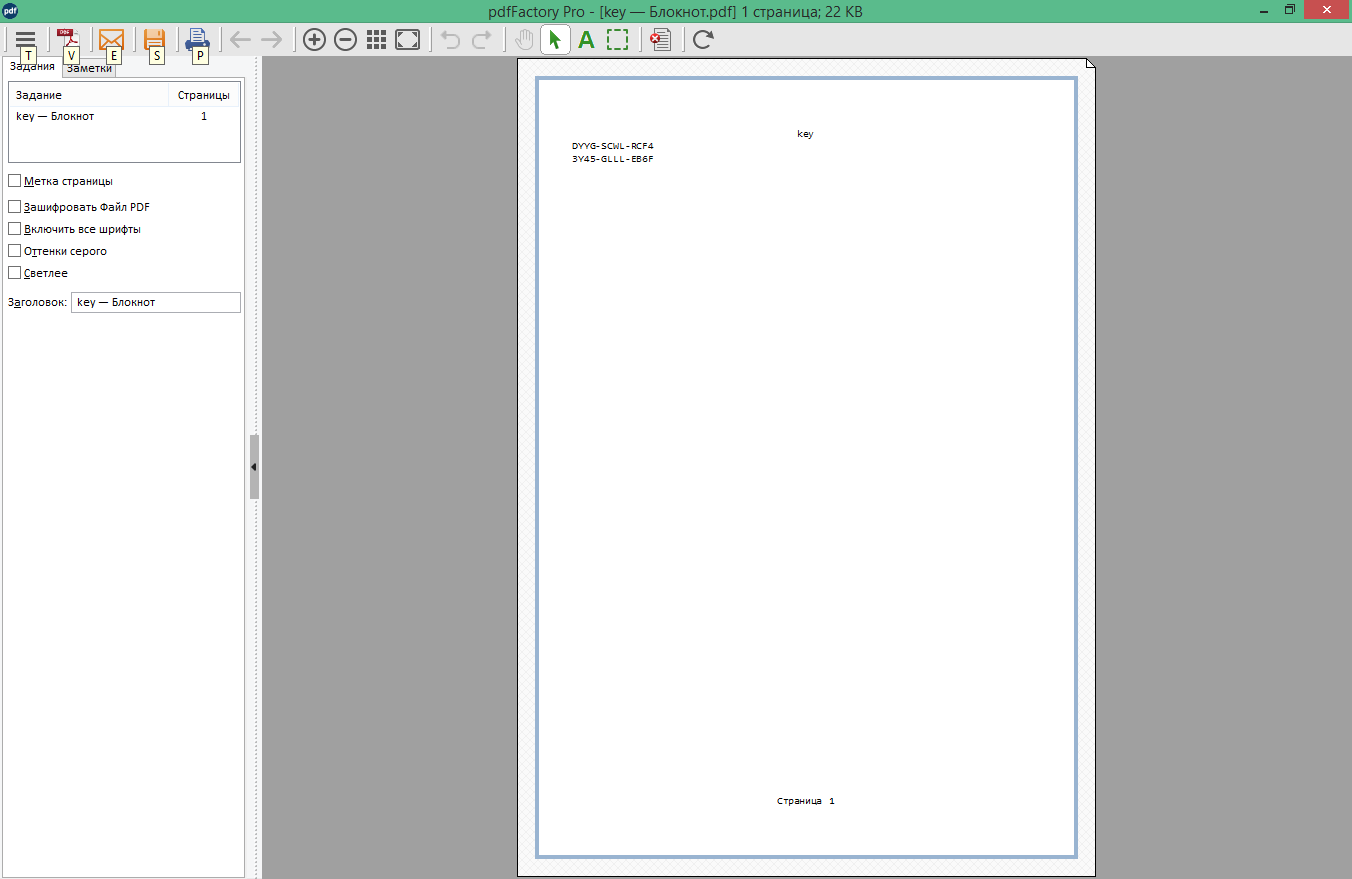Switch to the Задания tab
This screenshot has width=1352, height=879.
pos(32,66)
